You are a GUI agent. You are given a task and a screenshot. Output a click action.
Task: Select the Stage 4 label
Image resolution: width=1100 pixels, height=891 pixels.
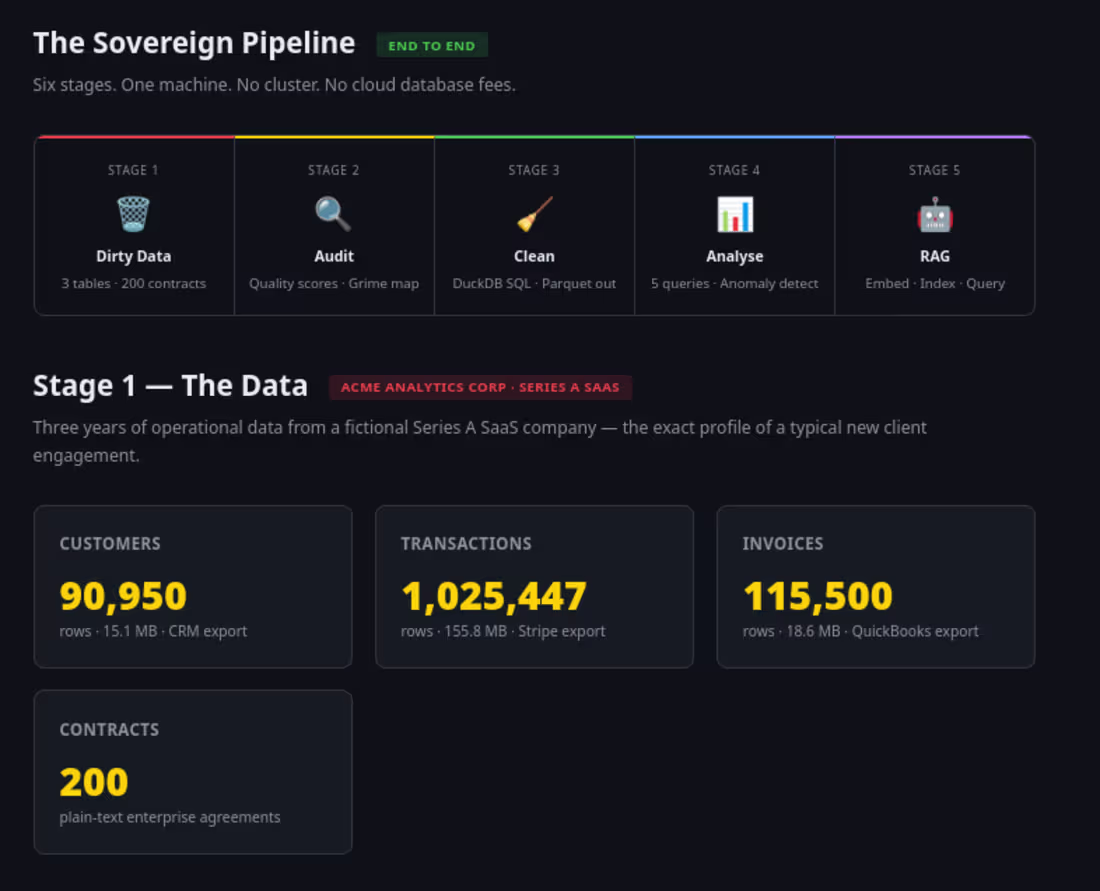pos(735,170)
